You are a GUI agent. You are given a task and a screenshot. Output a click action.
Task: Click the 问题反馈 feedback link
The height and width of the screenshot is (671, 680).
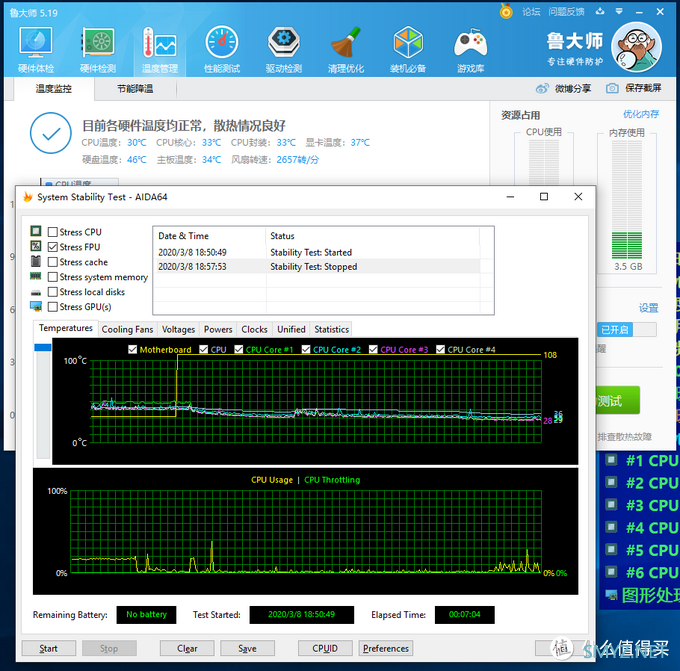point(566,12)
